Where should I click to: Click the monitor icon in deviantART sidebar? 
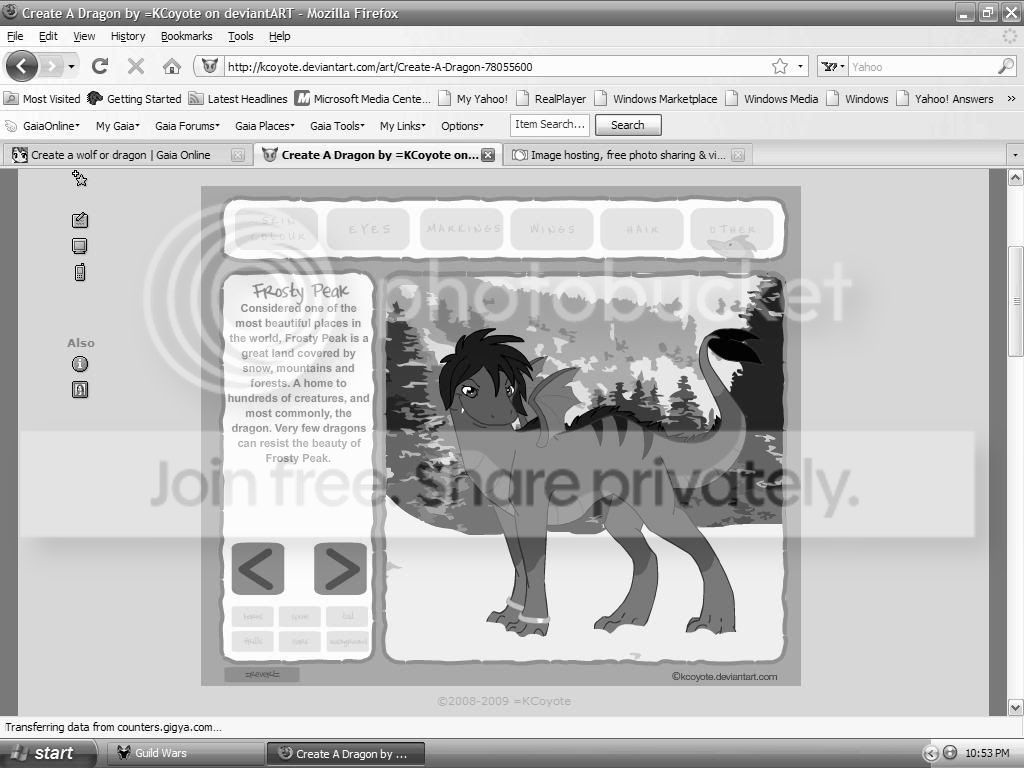point(80,246)
